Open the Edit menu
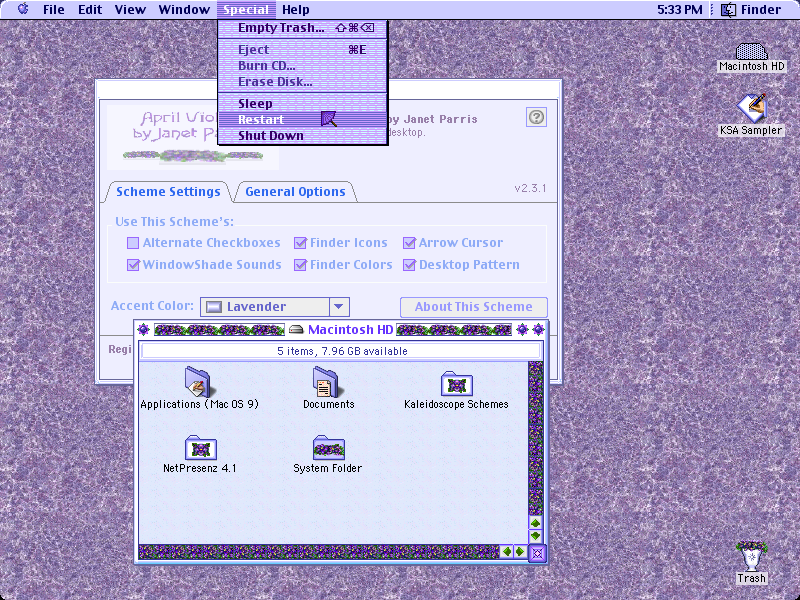This screenshot has height=600, width=800. [90, 9]
